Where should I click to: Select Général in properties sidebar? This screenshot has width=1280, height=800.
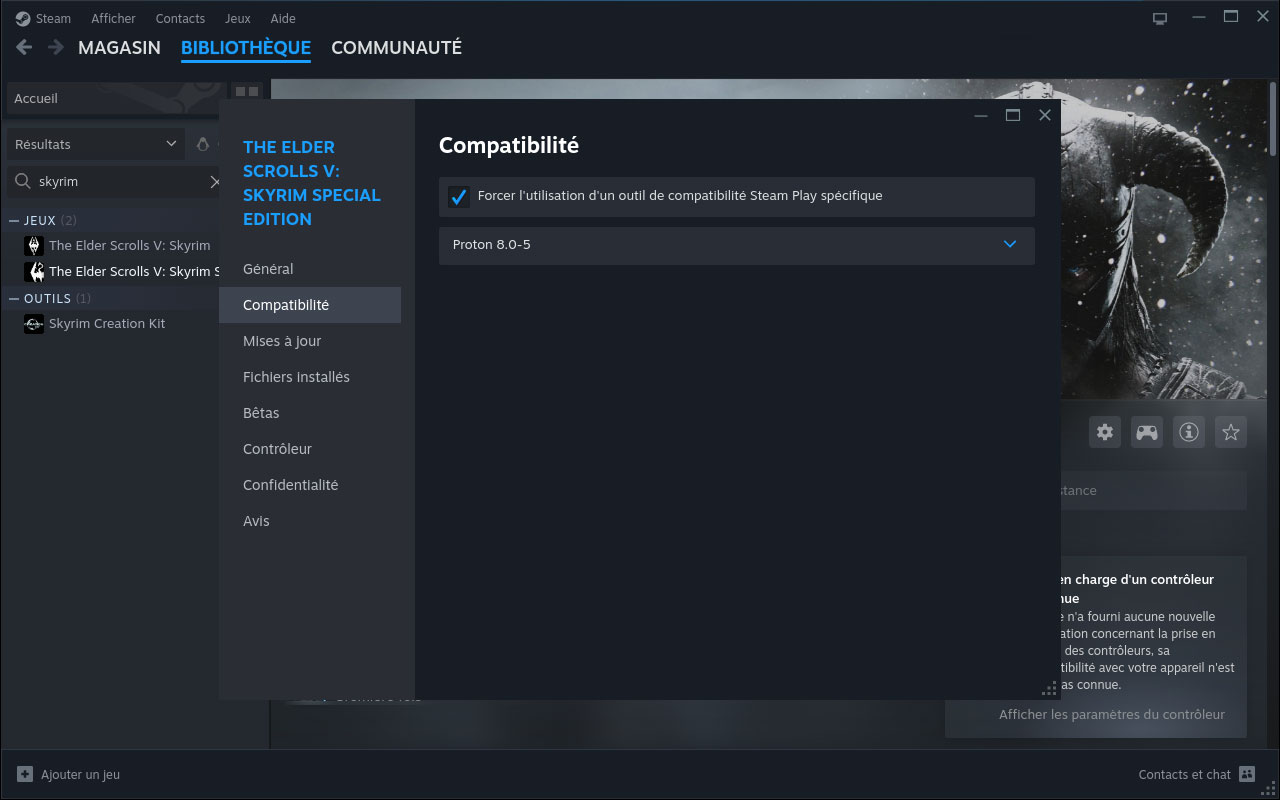coord(310,269)
